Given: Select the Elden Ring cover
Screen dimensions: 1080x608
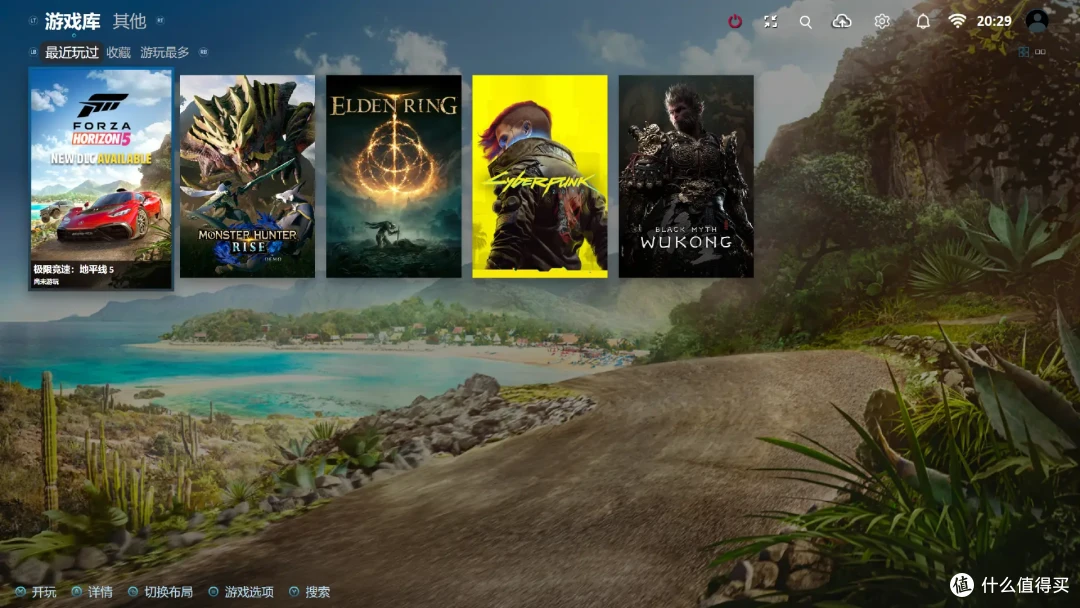Looking at the screenshot, I should point(393,176).
